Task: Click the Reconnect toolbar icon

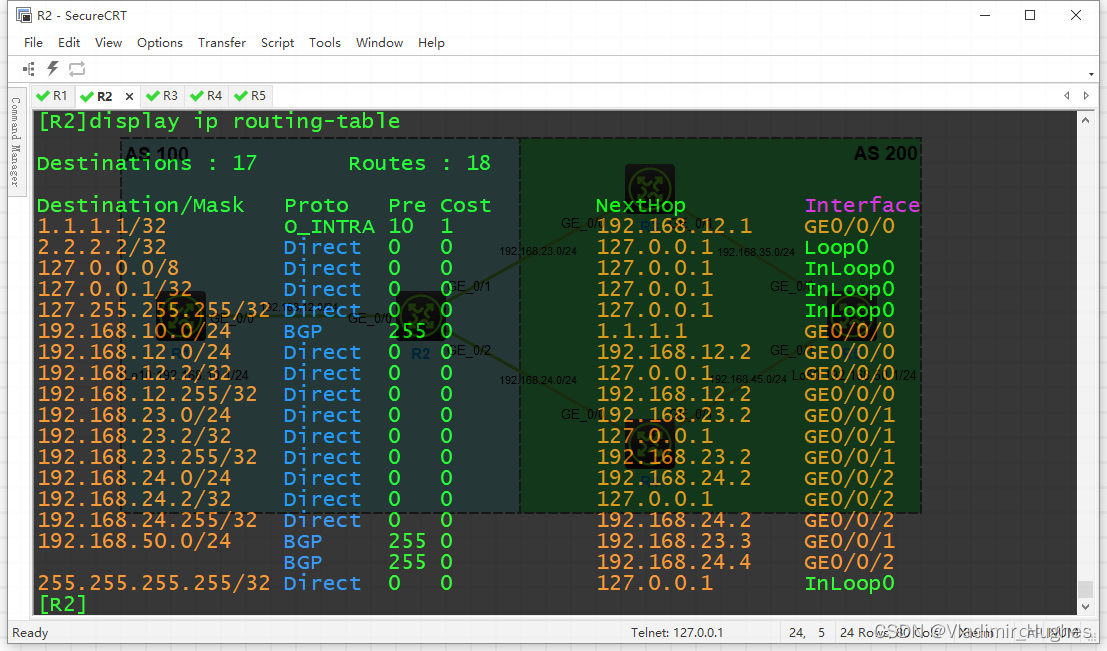Action: click(x=77, y=69)
